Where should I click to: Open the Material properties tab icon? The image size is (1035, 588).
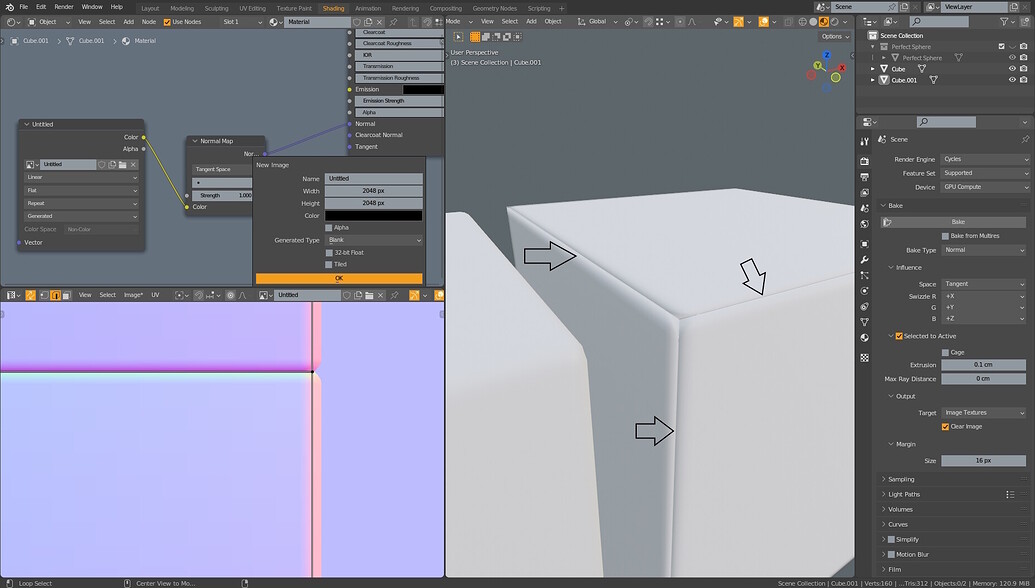point(865,338)
